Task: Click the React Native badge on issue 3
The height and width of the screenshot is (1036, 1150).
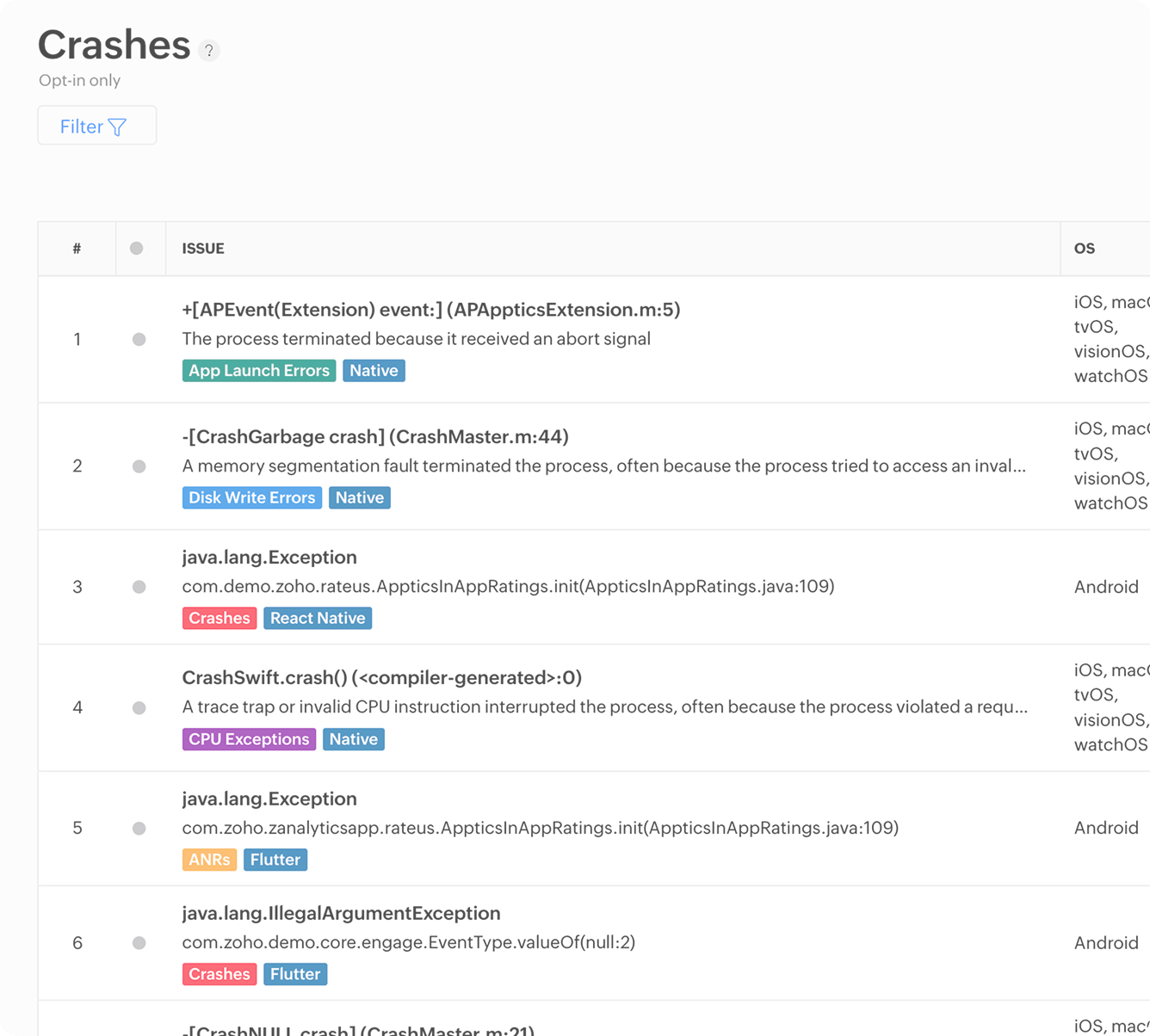Action: point(318,618)
